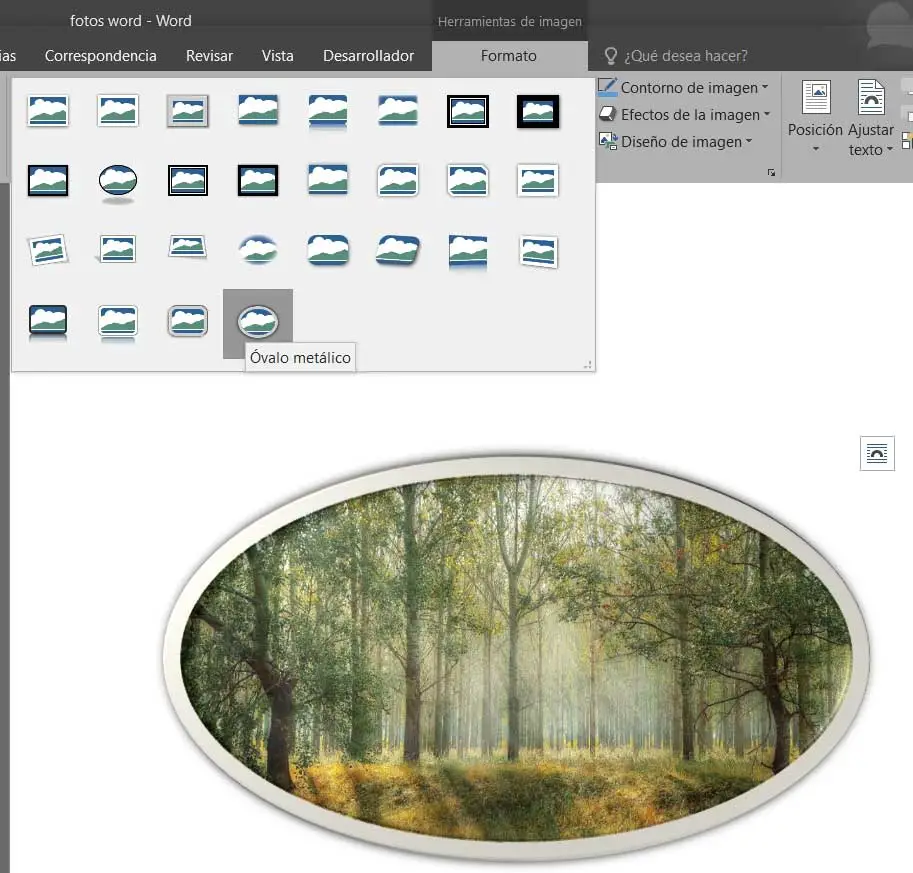This screenshot has height=873, width=913.
Task: Choose the bevel perspective skewed style
Action: (x=398, y=250)
